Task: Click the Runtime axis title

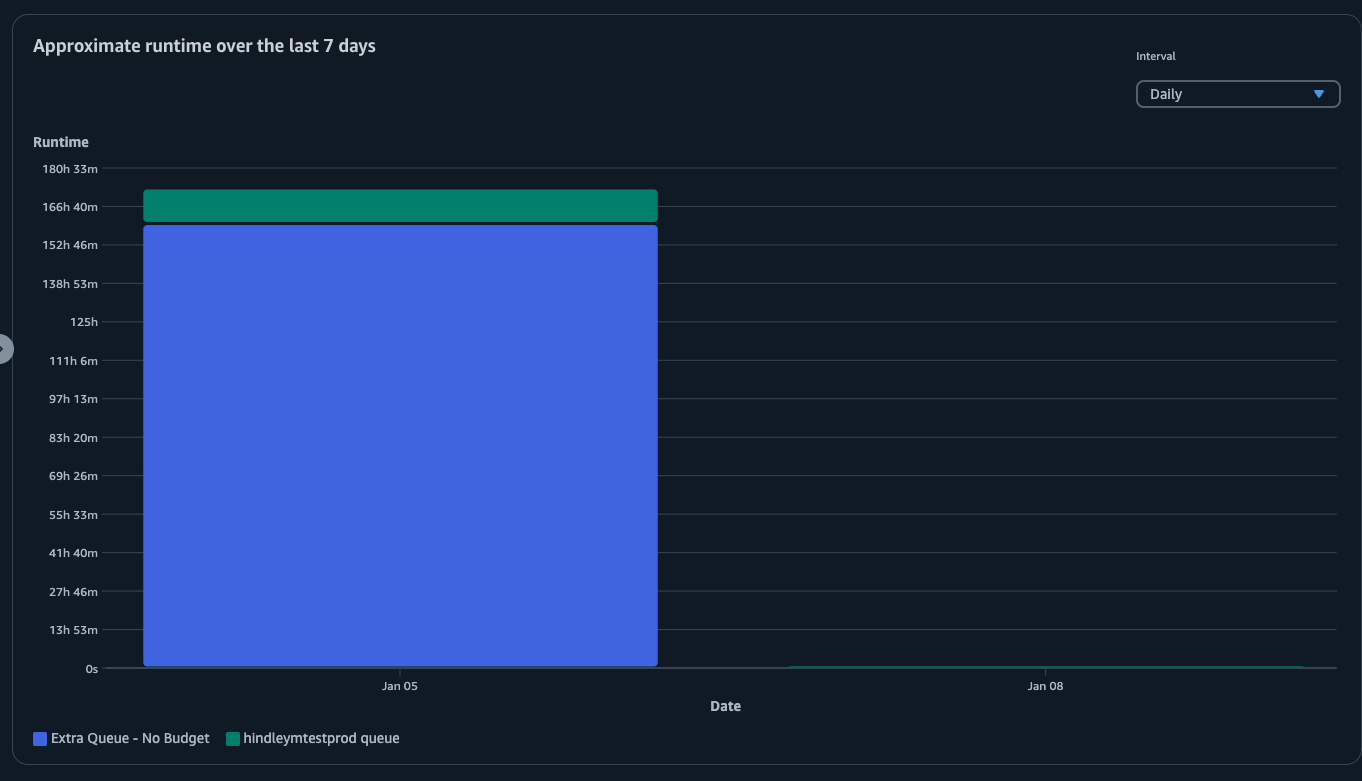Action: [61, 142]
